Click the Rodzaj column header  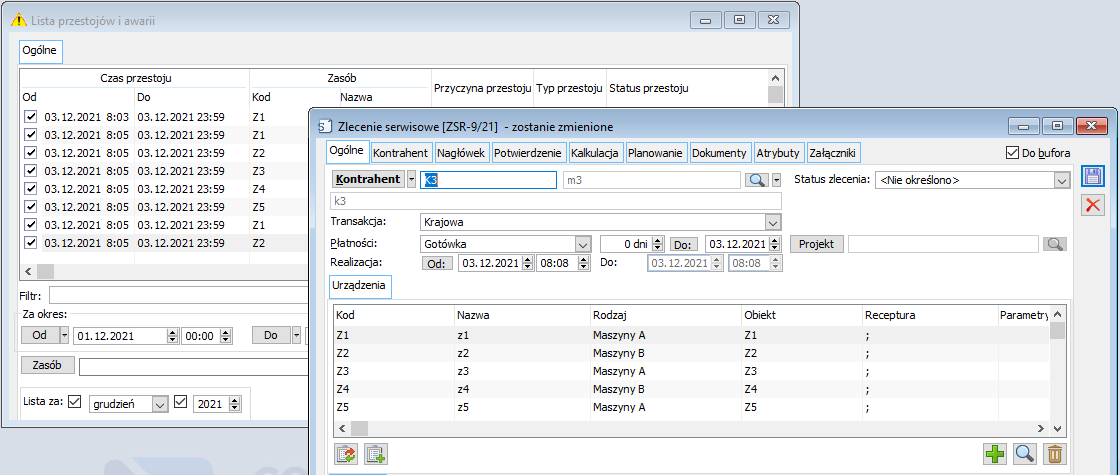click(665, 315)
